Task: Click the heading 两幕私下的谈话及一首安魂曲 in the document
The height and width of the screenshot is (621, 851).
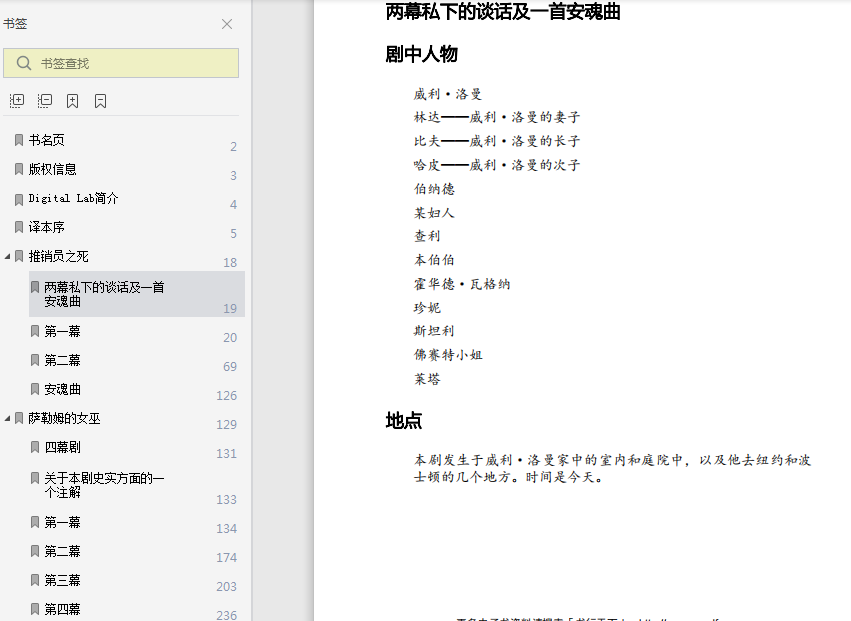Action: point(503,11)
